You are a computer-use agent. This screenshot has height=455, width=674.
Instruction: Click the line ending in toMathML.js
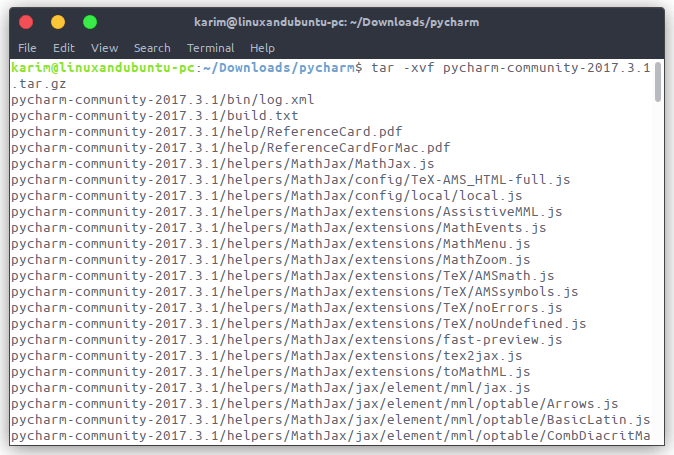(271, 372)
